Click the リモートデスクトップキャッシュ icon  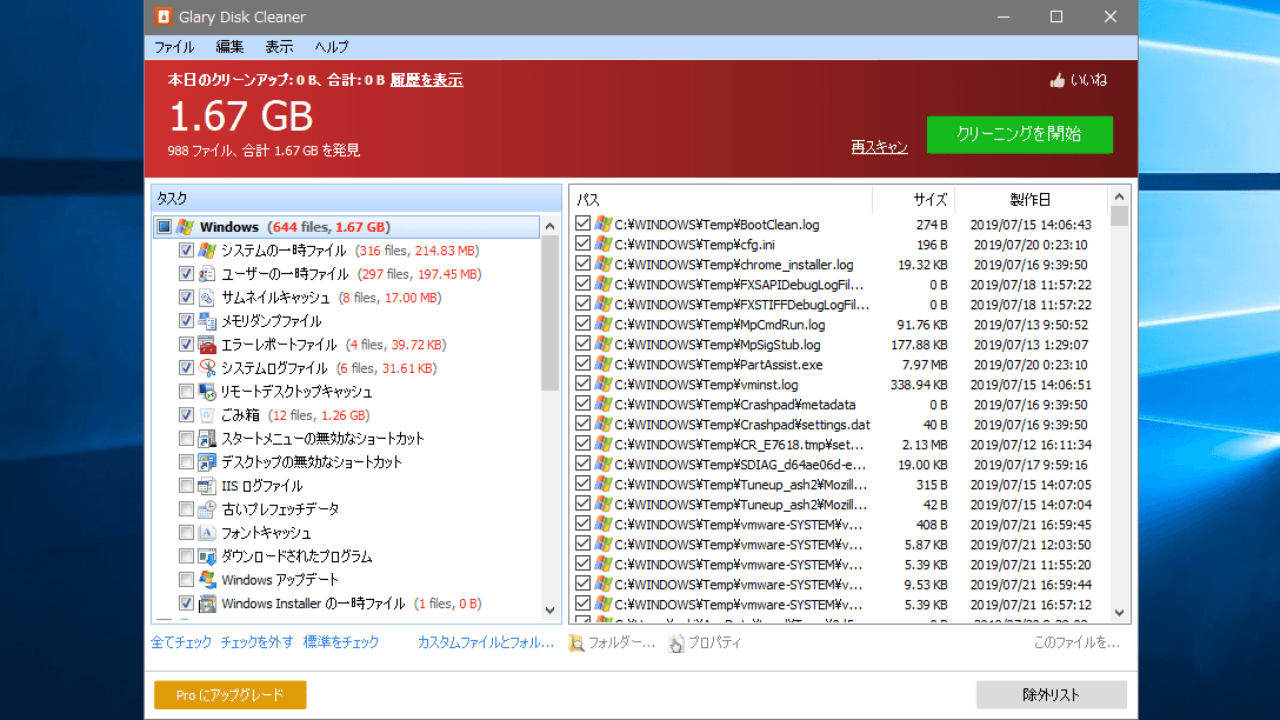207,391
